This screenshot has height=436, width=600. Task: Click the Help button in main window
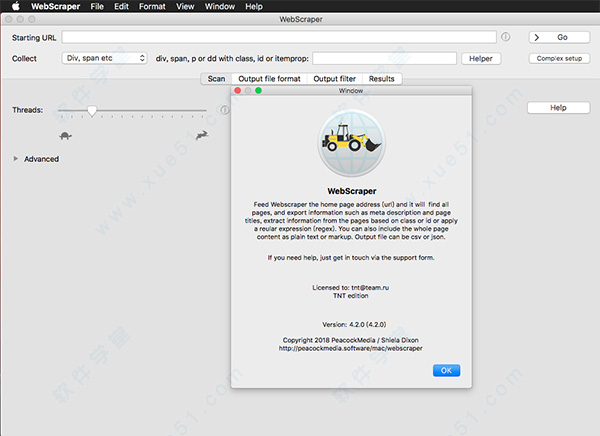[x=558, y=108]
